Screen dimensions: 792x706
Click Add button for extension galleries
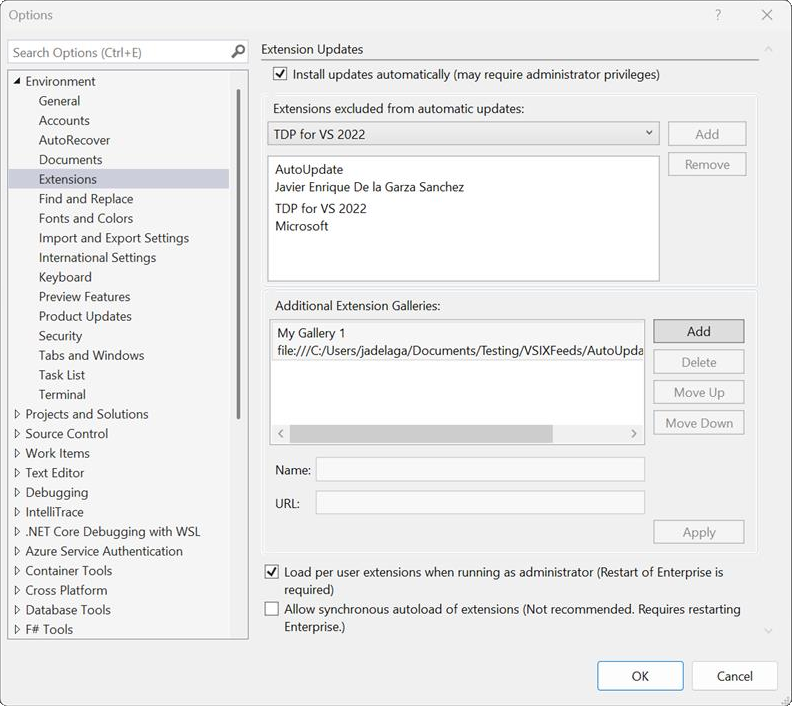698,331
